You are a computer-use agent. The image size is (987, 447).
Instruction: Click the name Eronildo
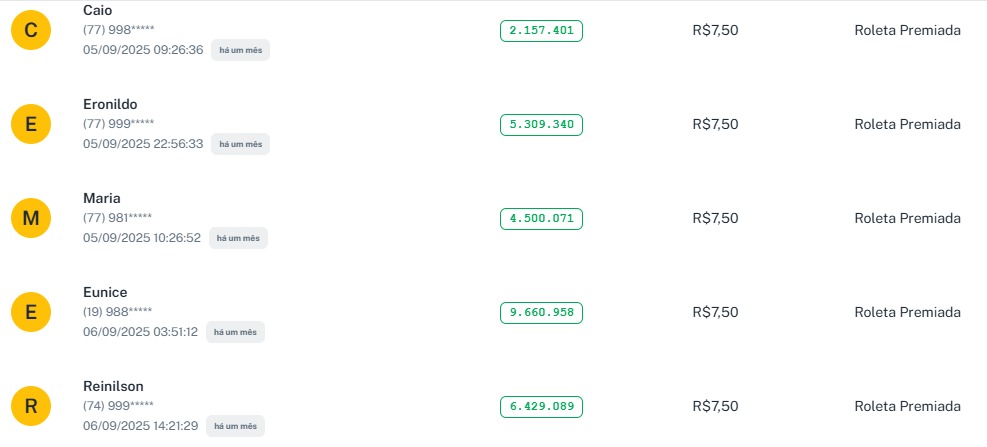pyautogui.click(x=110, y=104)
